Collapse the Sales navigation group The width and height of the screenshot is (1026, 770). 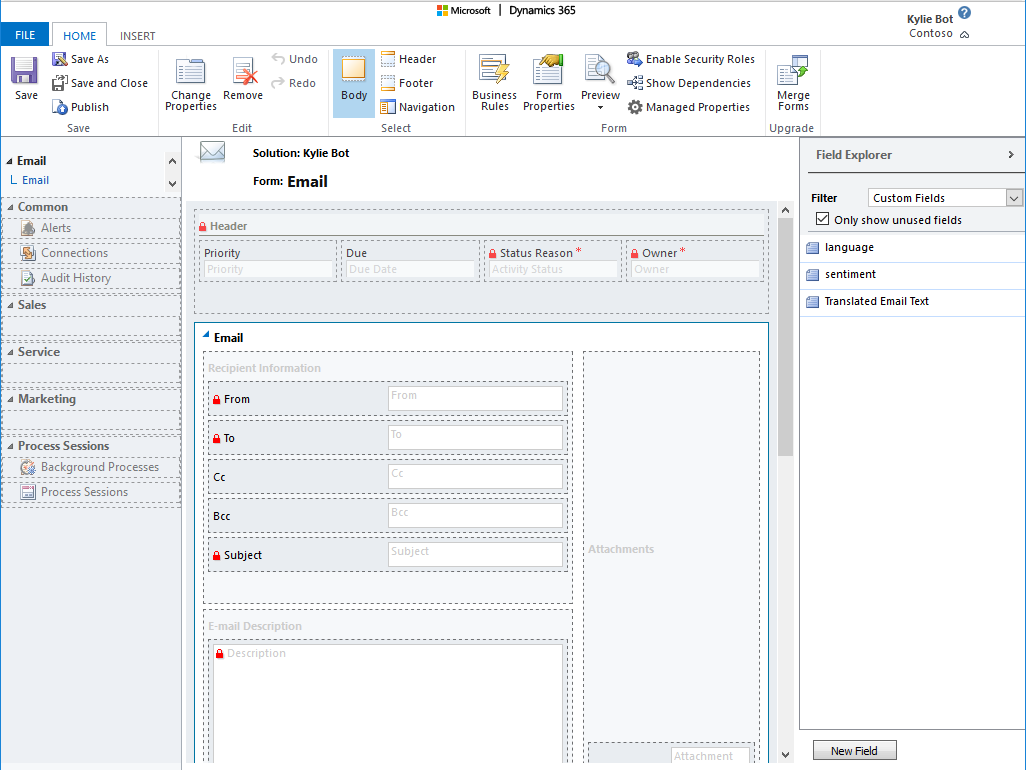coord(10,306)
